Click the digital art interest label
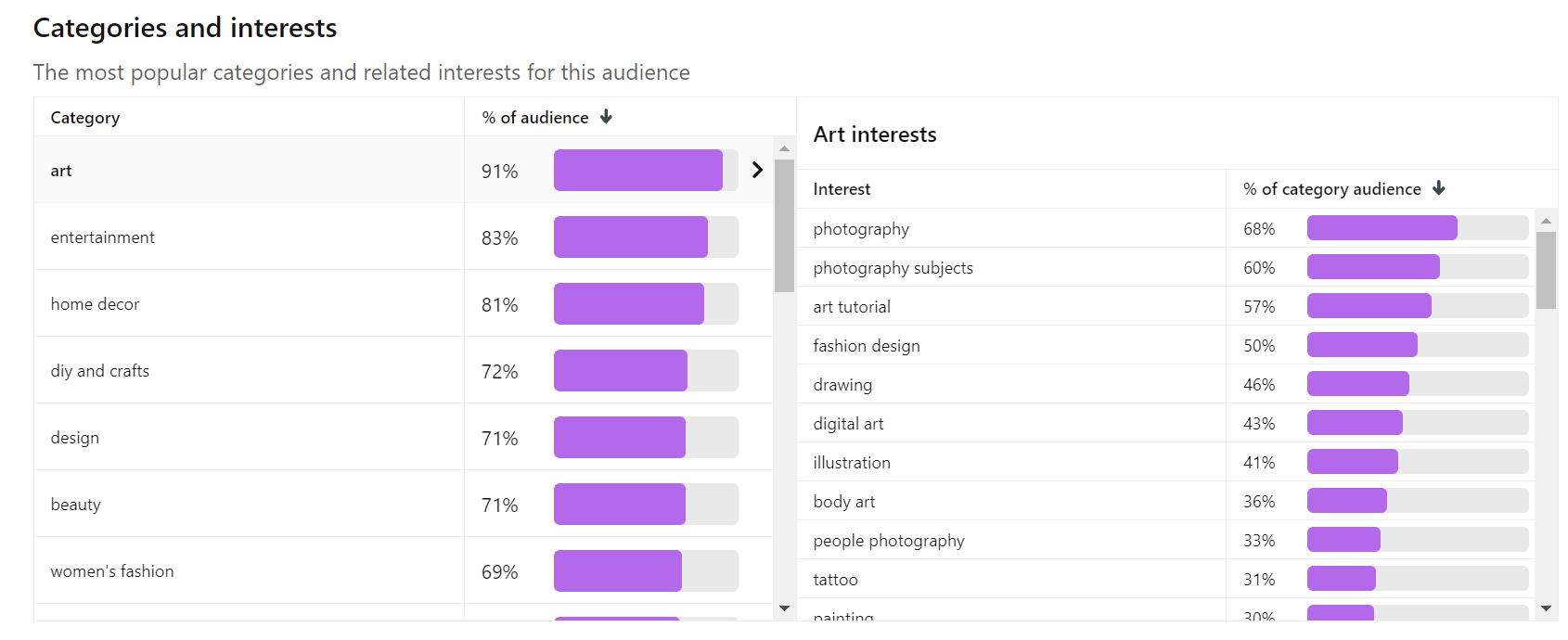This screenshot has height=640, width=1568. [847, 423]
